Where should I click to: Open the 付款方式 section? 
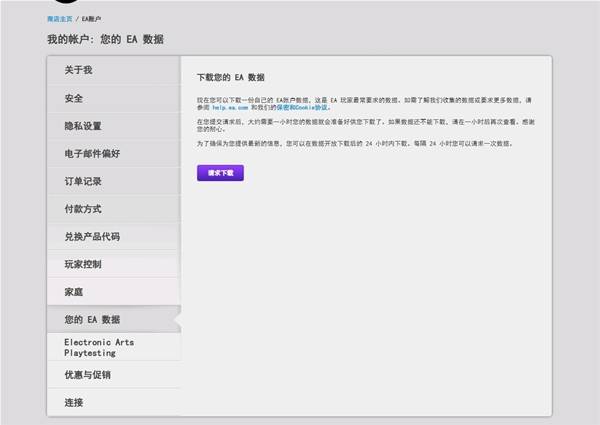tap(114, 209)
